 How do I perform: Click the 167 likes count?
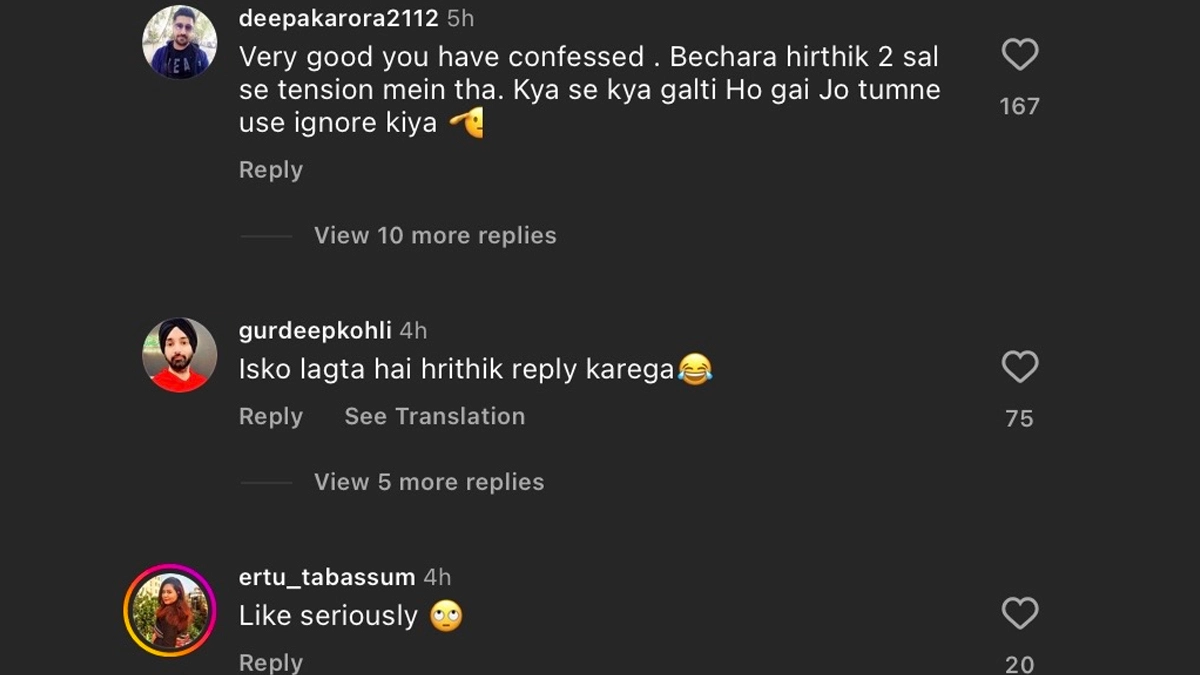click(1019, 106)
